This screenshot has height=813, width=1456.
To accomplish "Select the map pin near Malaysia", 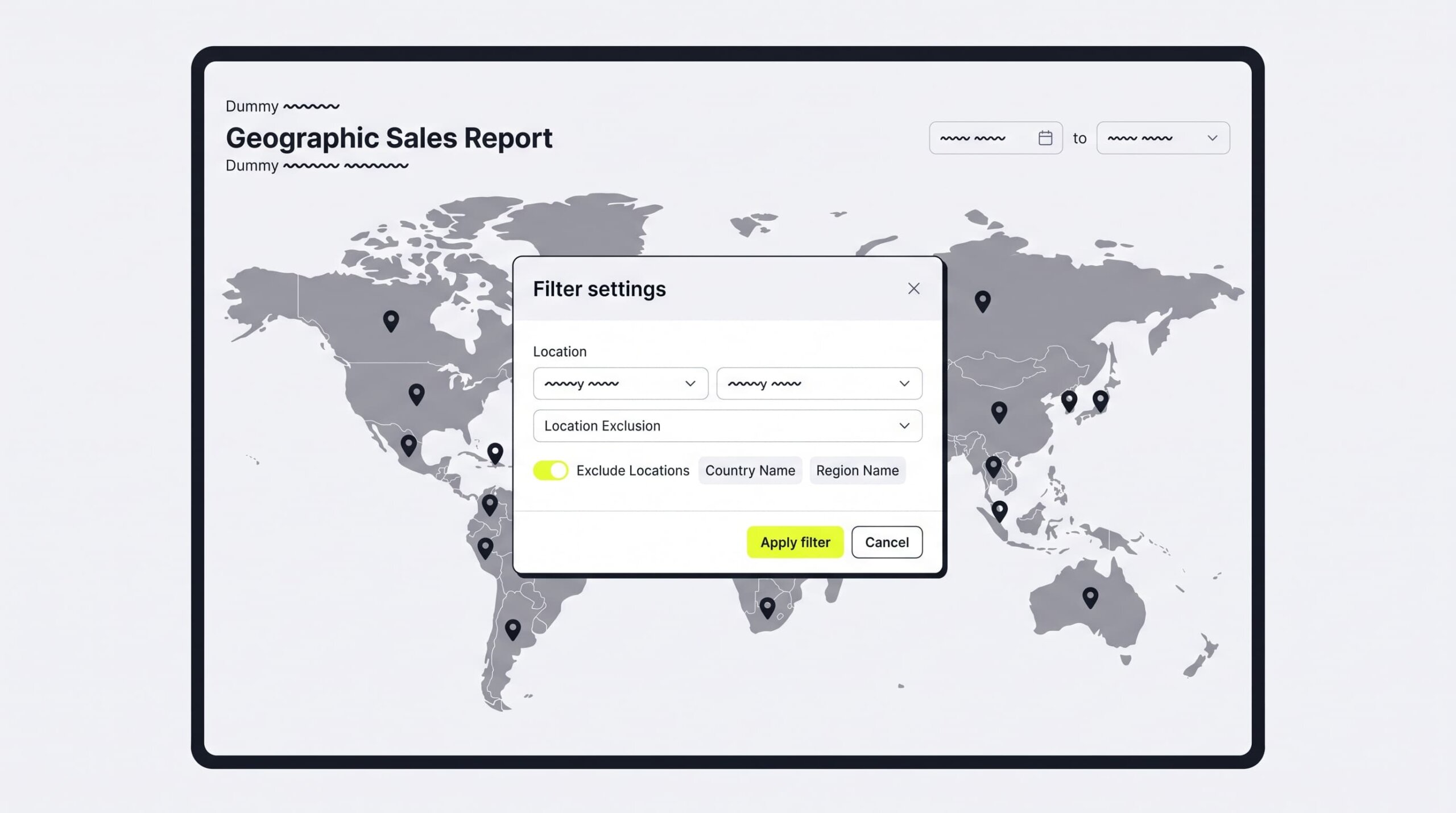I will [x=999, y=511].
